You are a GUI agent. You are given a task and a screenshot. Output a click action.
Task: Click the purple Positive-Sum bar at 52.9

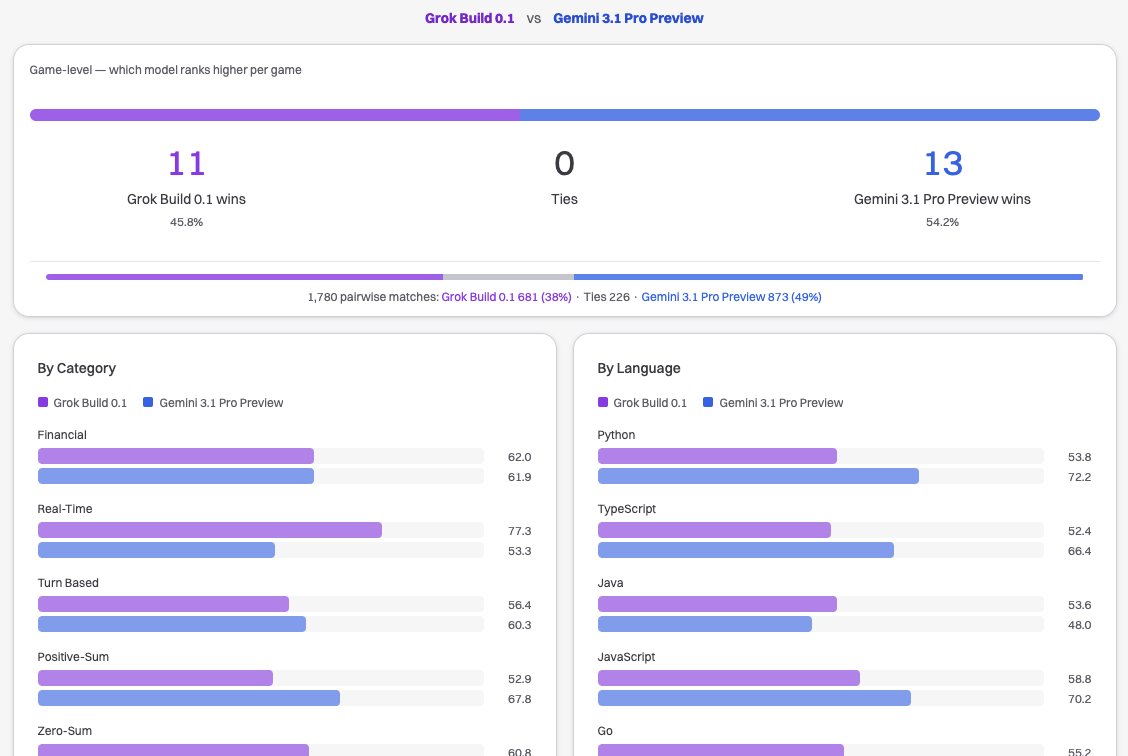tap(155, 678)
